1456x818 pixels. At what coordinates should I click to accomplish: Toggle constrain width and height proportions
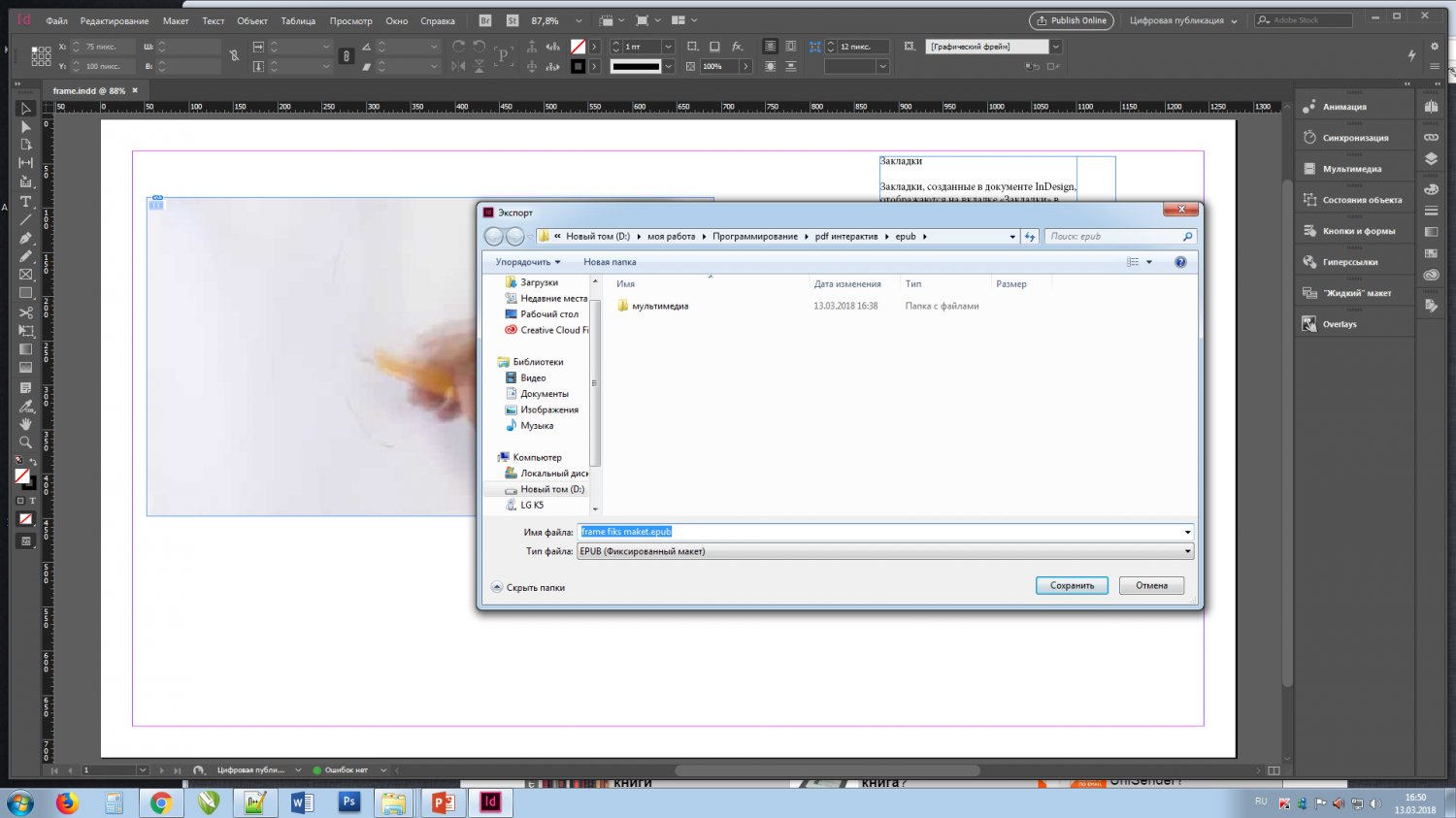click(234, 56)
